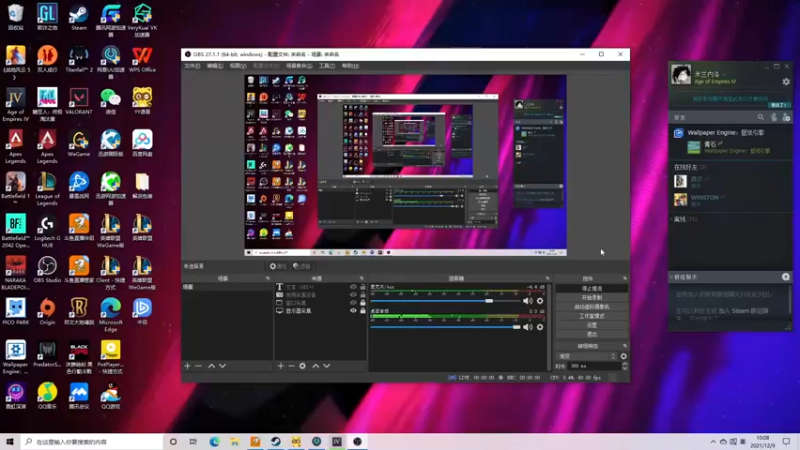Unlock the display capture source
Viewport: 800px width, 450px height.
click(363, 310)
